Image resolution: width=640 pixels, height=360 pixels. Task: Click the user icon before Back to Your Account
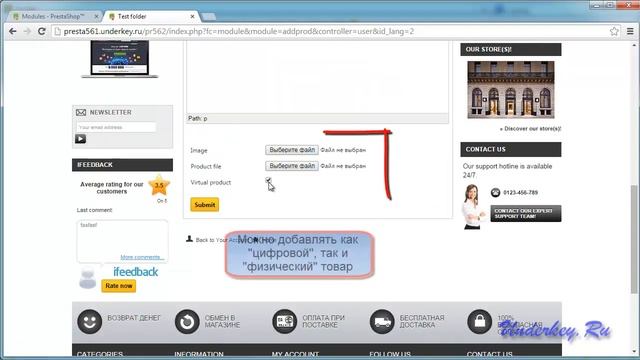[x=189, y=239]
